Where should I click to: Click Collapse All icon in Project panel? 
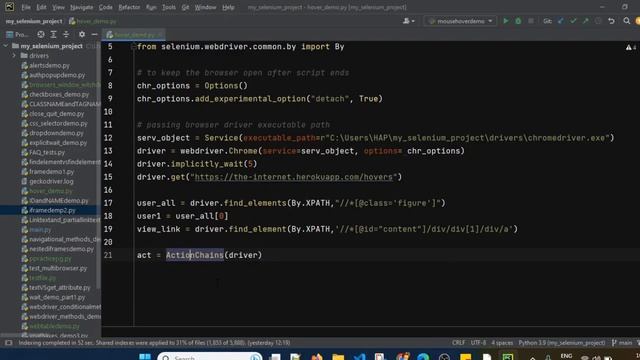(66, 34)
